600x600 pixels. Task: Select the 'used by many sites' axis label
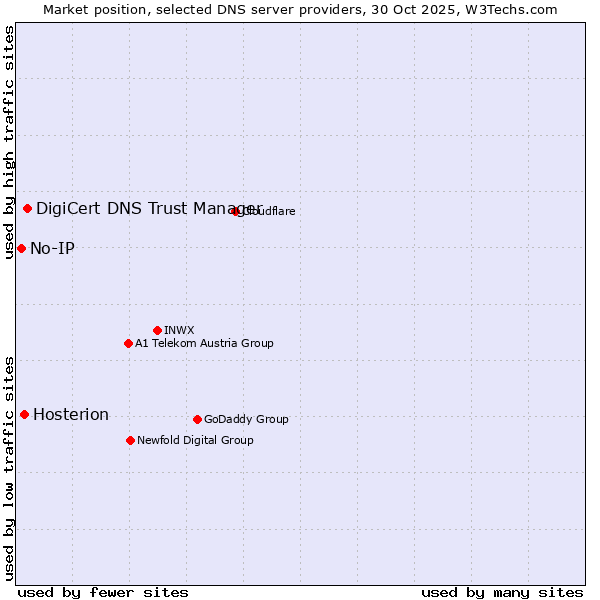point(502,592)
